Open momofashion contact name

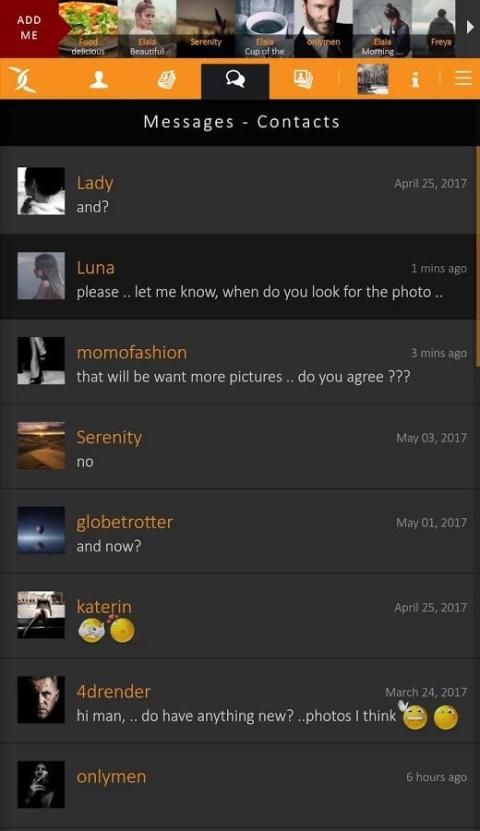131,352
